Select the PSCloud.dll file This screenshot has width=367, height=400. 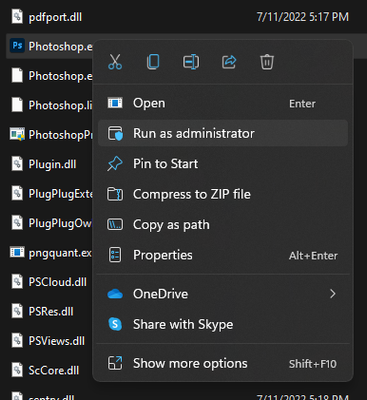pyautogui.click(x=57, y=282)
